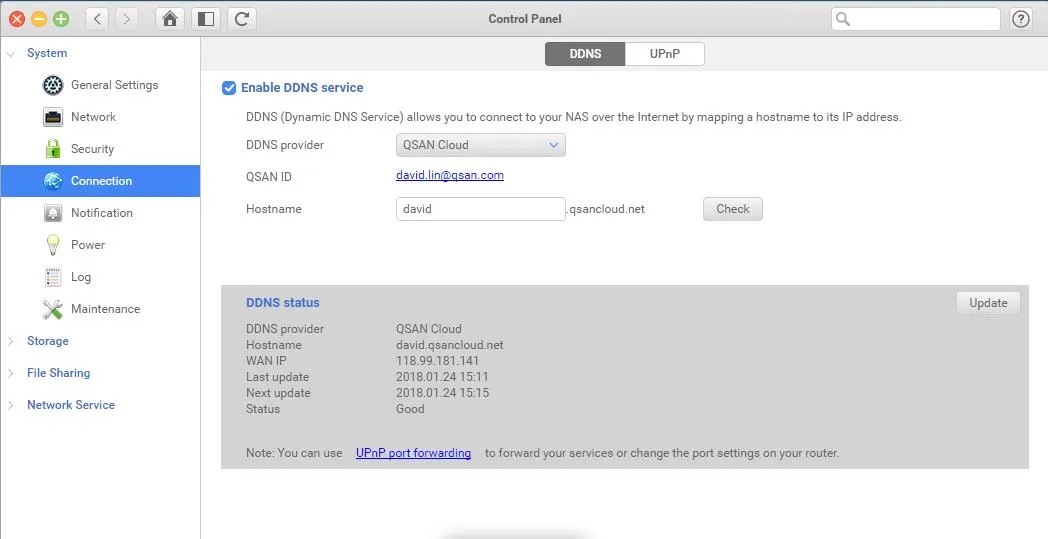Open Power settings lightbulb icon
The height and width of the screenshot is (539, 1048).
(x=53, y=245)
